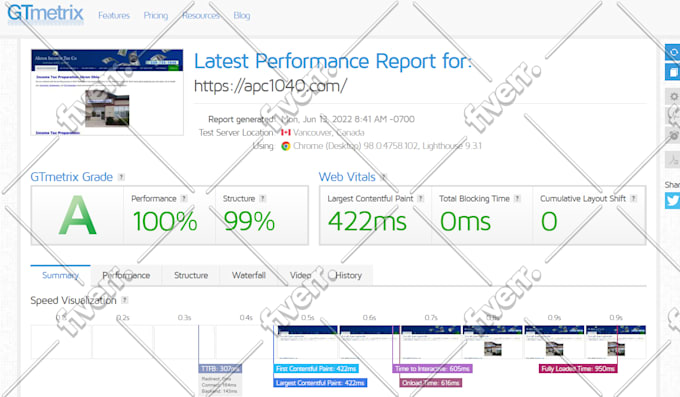Open the Video tab
This screenshot has height=397, width=680.
(301, 275)
